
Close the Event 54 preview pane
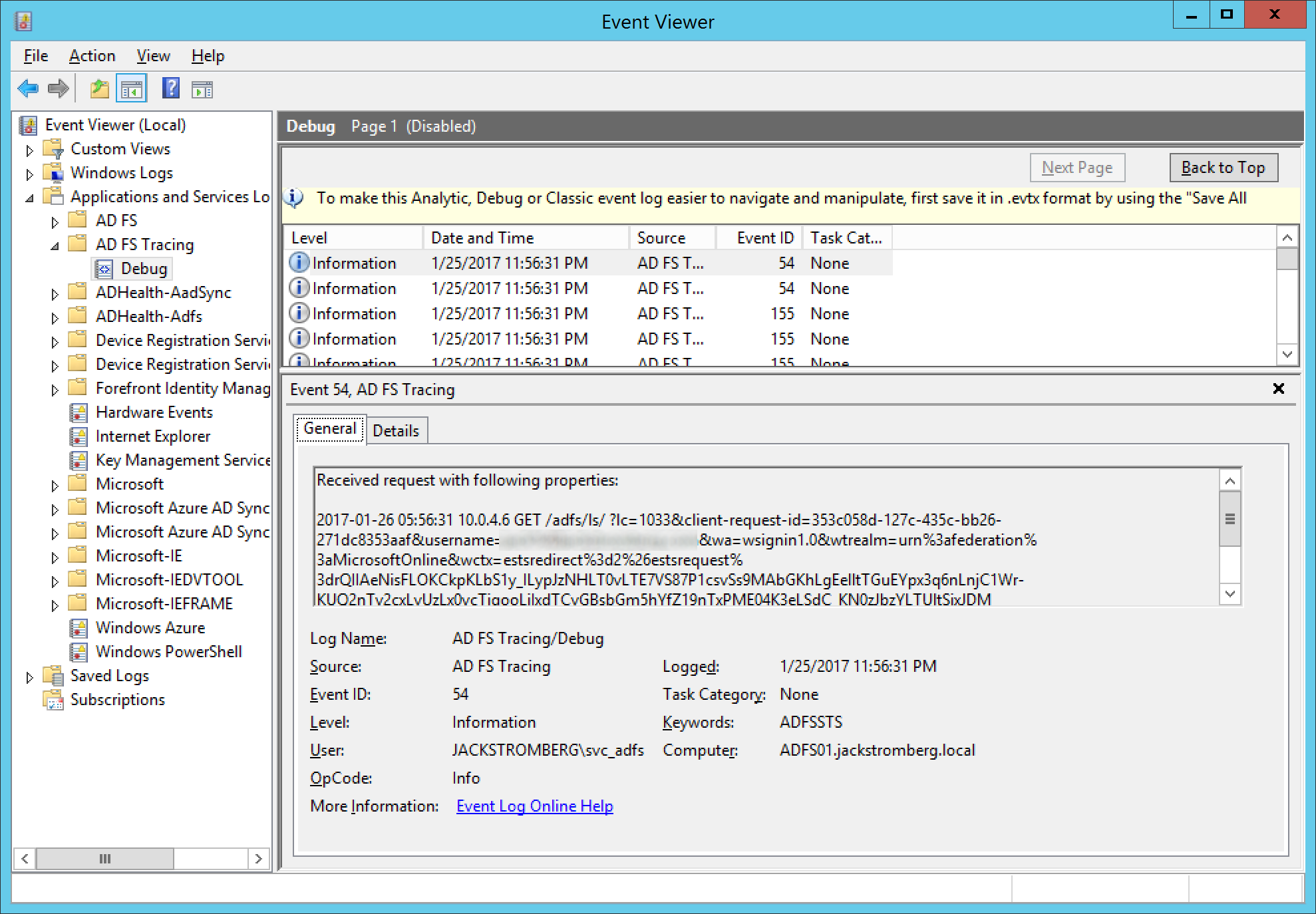click(x=1278, y=388)
